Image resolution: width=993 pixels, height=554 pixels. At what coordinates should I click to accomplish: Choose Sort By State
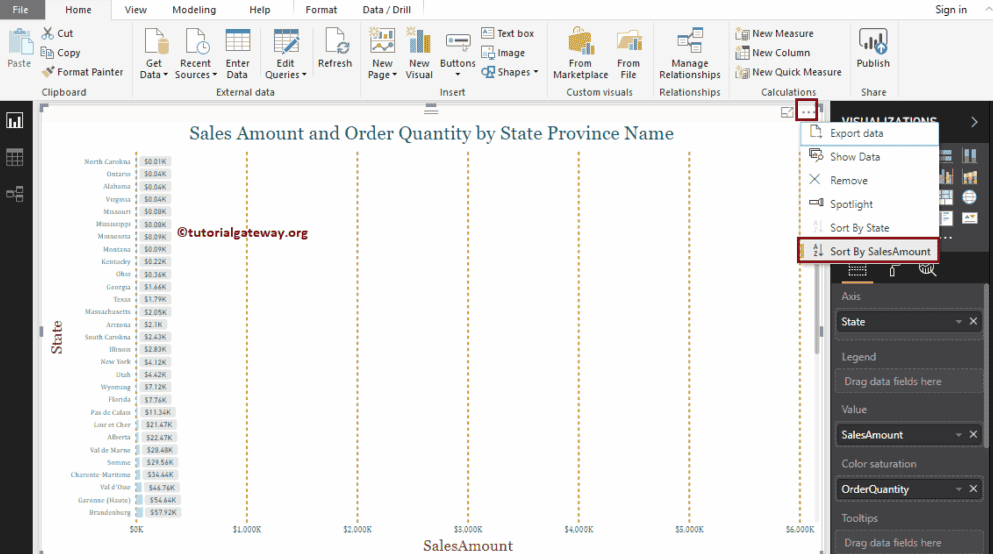click(x=870, y=227)
